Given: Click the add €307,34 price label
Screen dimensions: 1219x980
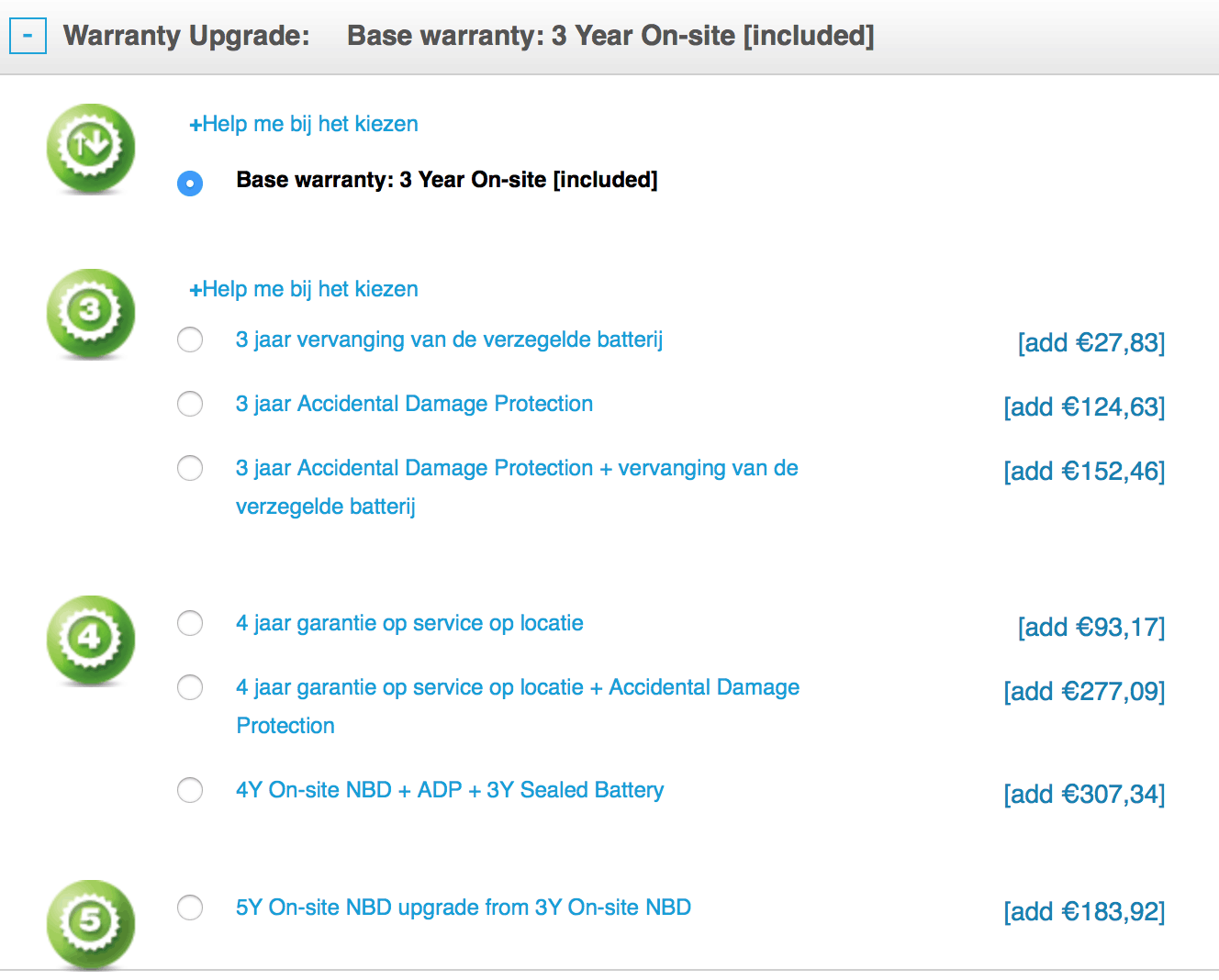Looking at the screenshot, I should [x=1084, y=794].
